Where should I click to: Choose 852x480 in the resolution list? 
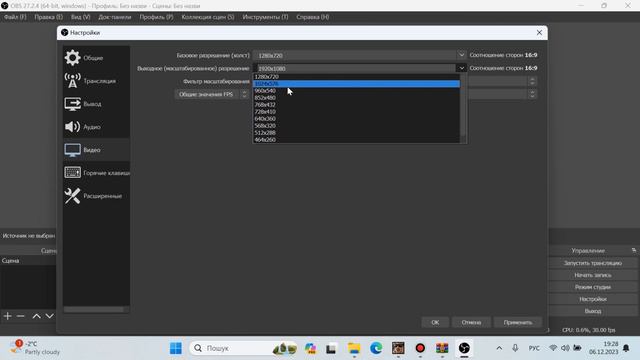point(356,98)
